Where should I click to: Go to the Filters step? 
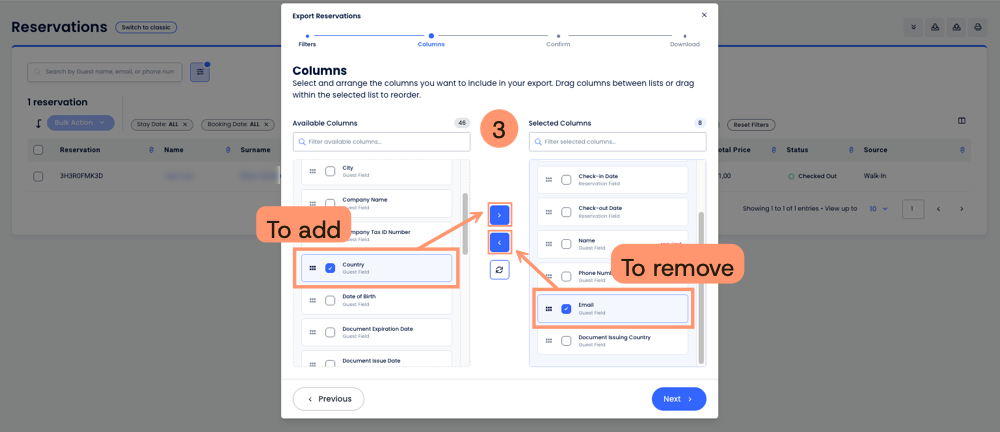(307, 41)
